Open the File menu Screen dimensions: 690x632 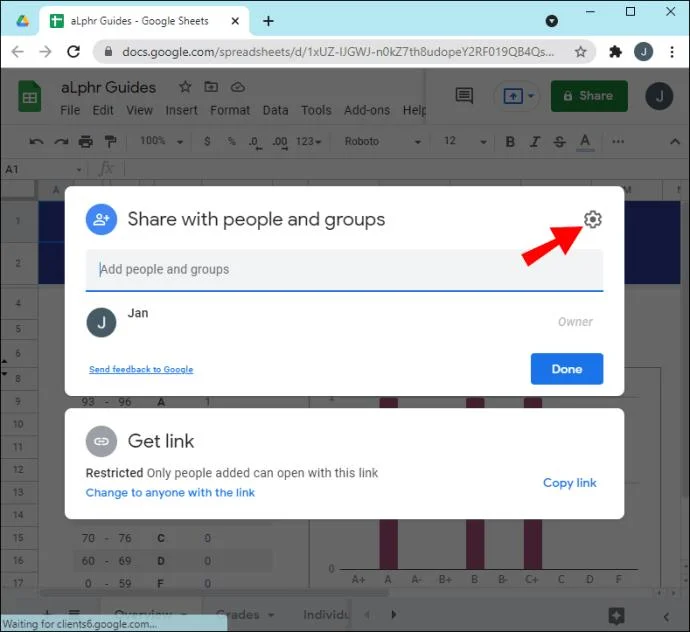(x=70, y=110)
